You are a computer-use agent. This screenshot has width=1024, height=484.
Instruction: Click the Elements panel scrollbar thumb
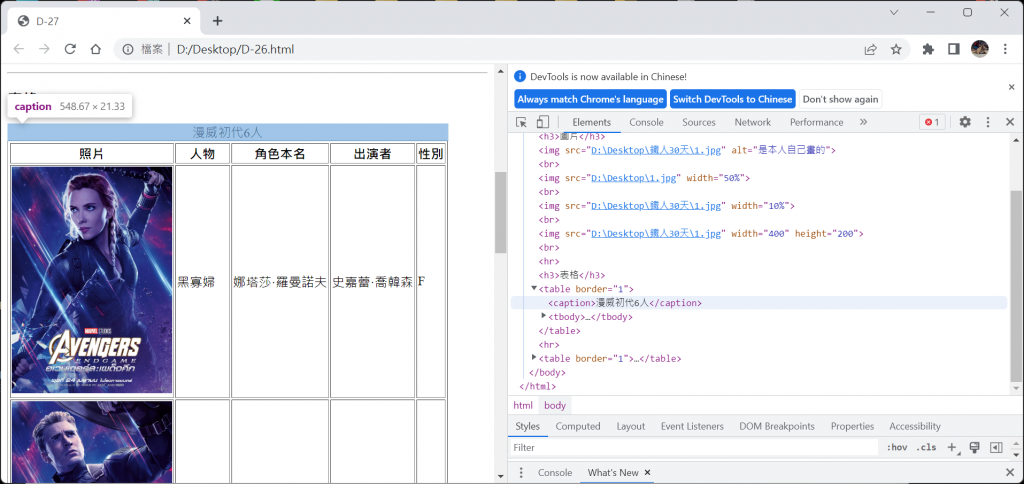coord(1016,287)
